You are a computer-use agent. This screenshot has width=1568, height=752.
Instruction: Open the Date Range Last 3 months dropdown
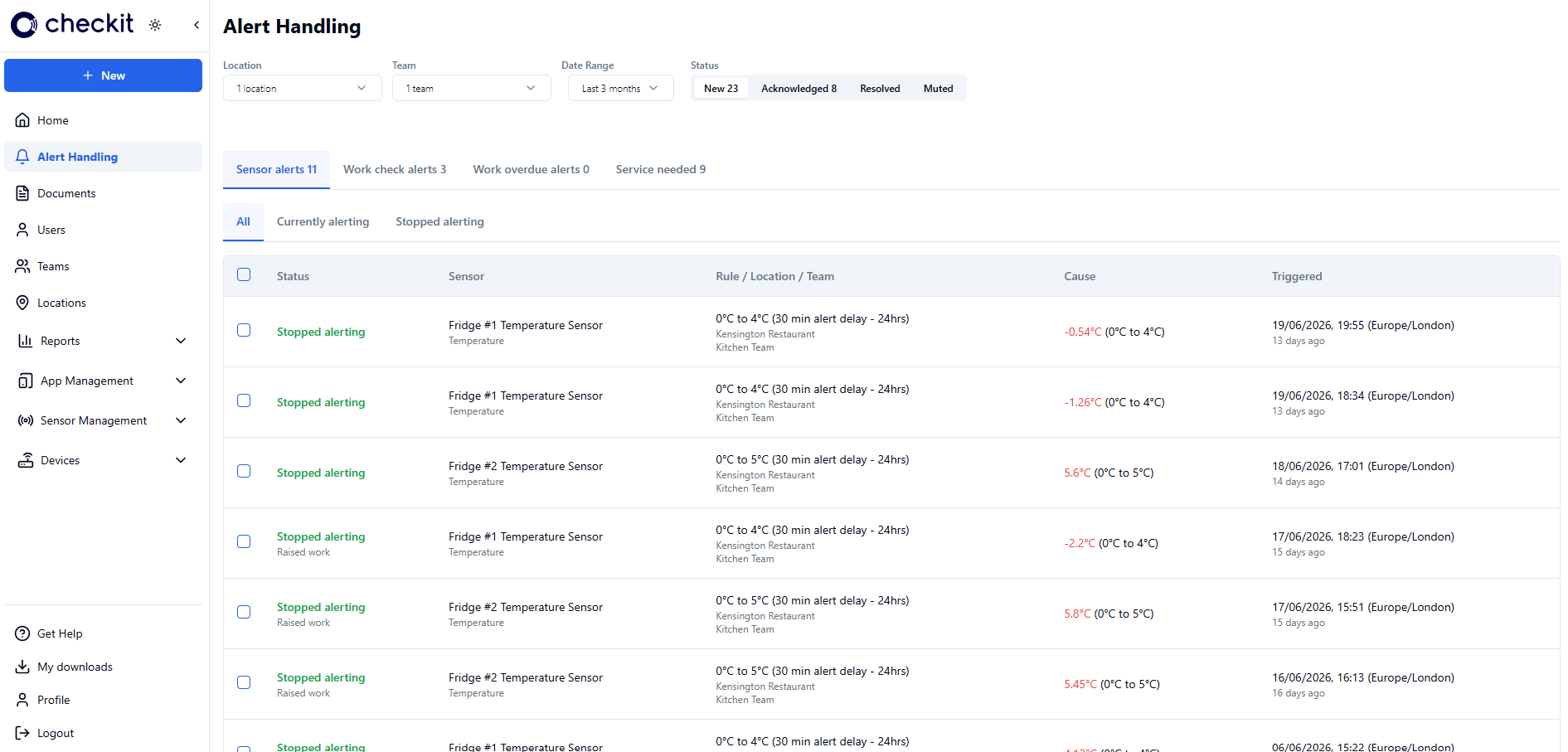pos(621,88)
